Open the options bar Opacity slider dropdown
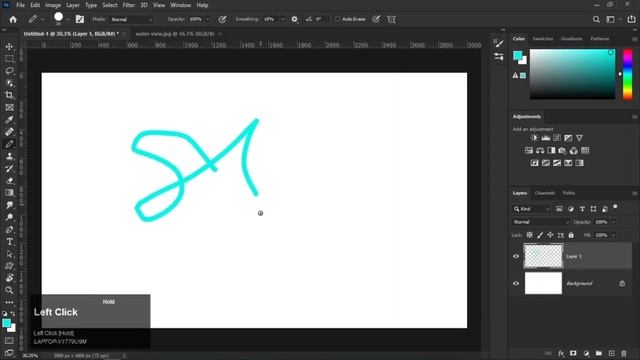640x360 pixels. click(207, 19)
